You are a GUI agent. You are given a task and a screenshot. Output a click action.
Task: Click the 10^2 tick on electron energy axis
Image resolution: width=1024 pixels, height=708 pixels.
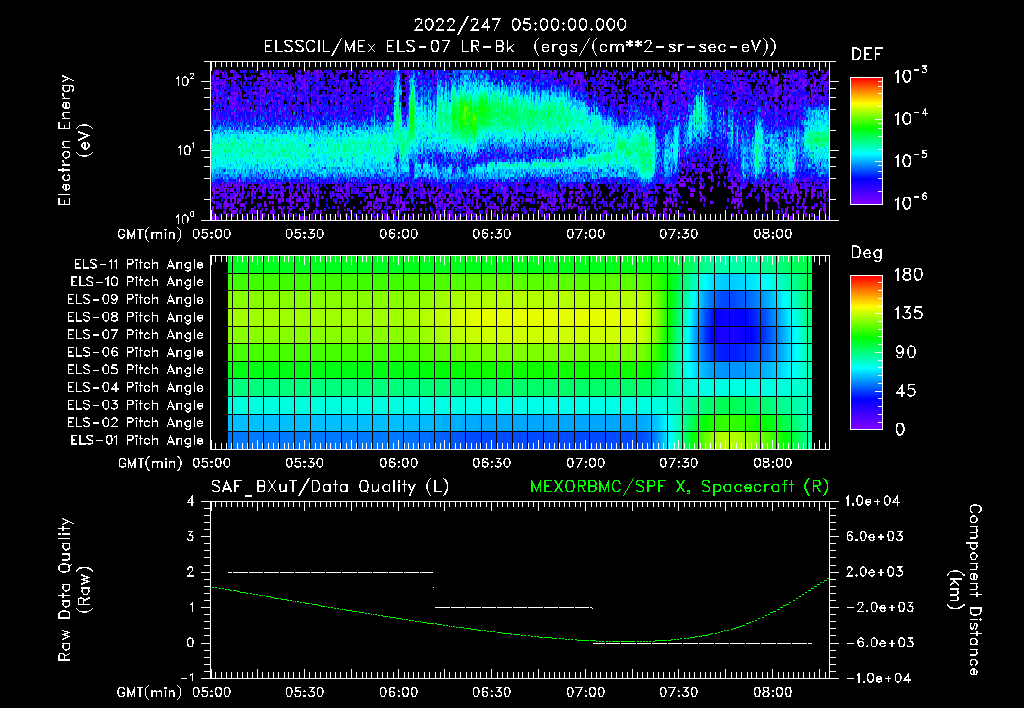click(x=185, y=81)
